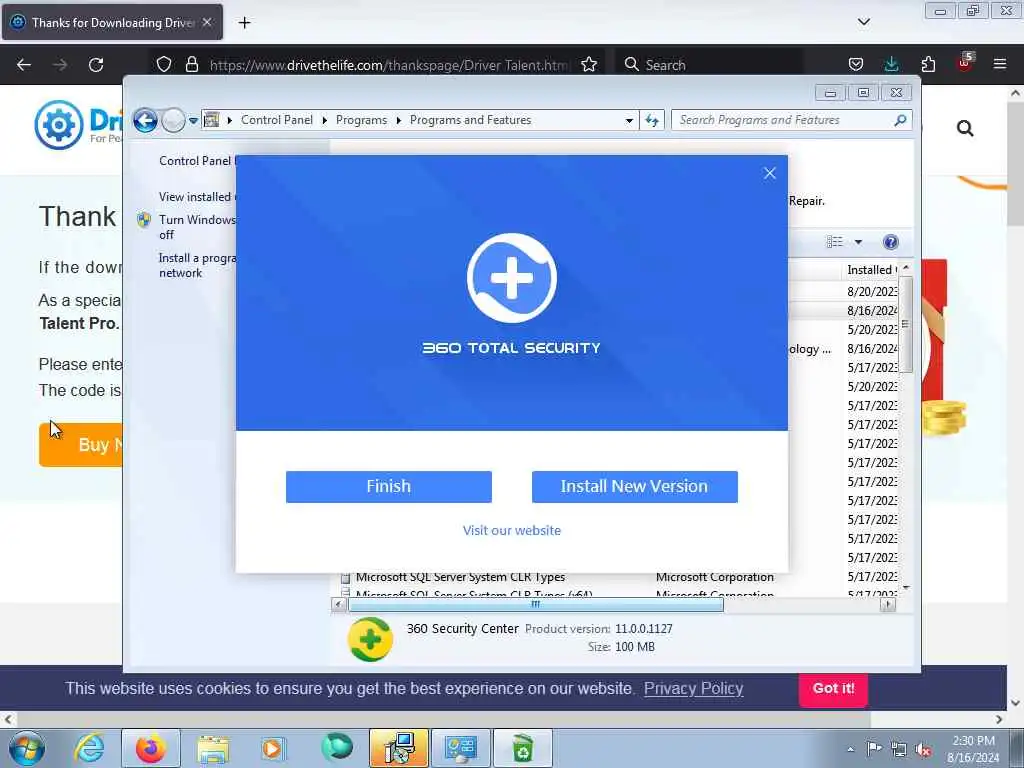Reload the Firefox page
Viewport: 1024px width, 768px height.
tap(96, 65)
